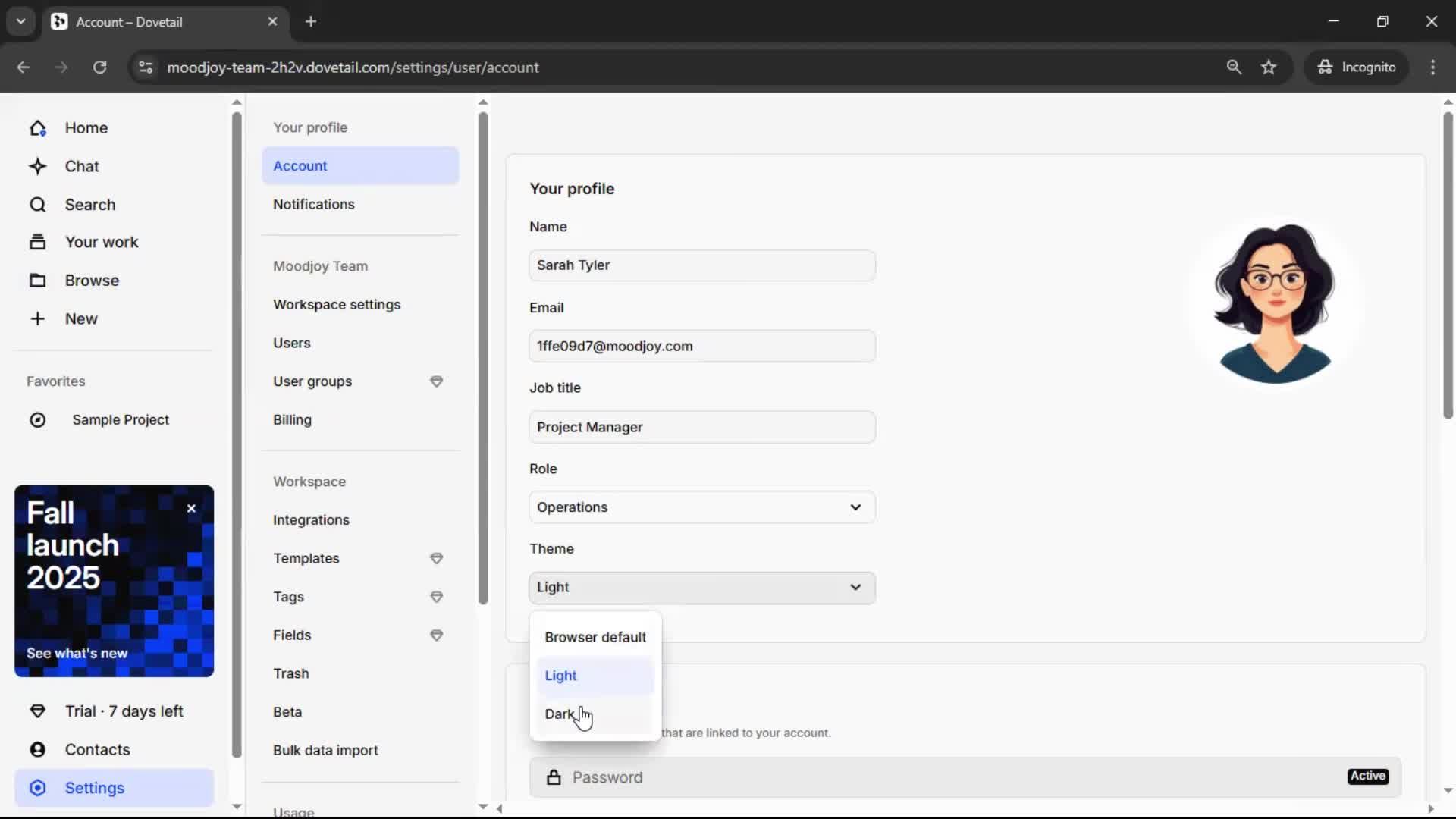Viewport: 1456px width, 819px height.
Task: Click the Settings gear icon
Action: coord(38,788)
